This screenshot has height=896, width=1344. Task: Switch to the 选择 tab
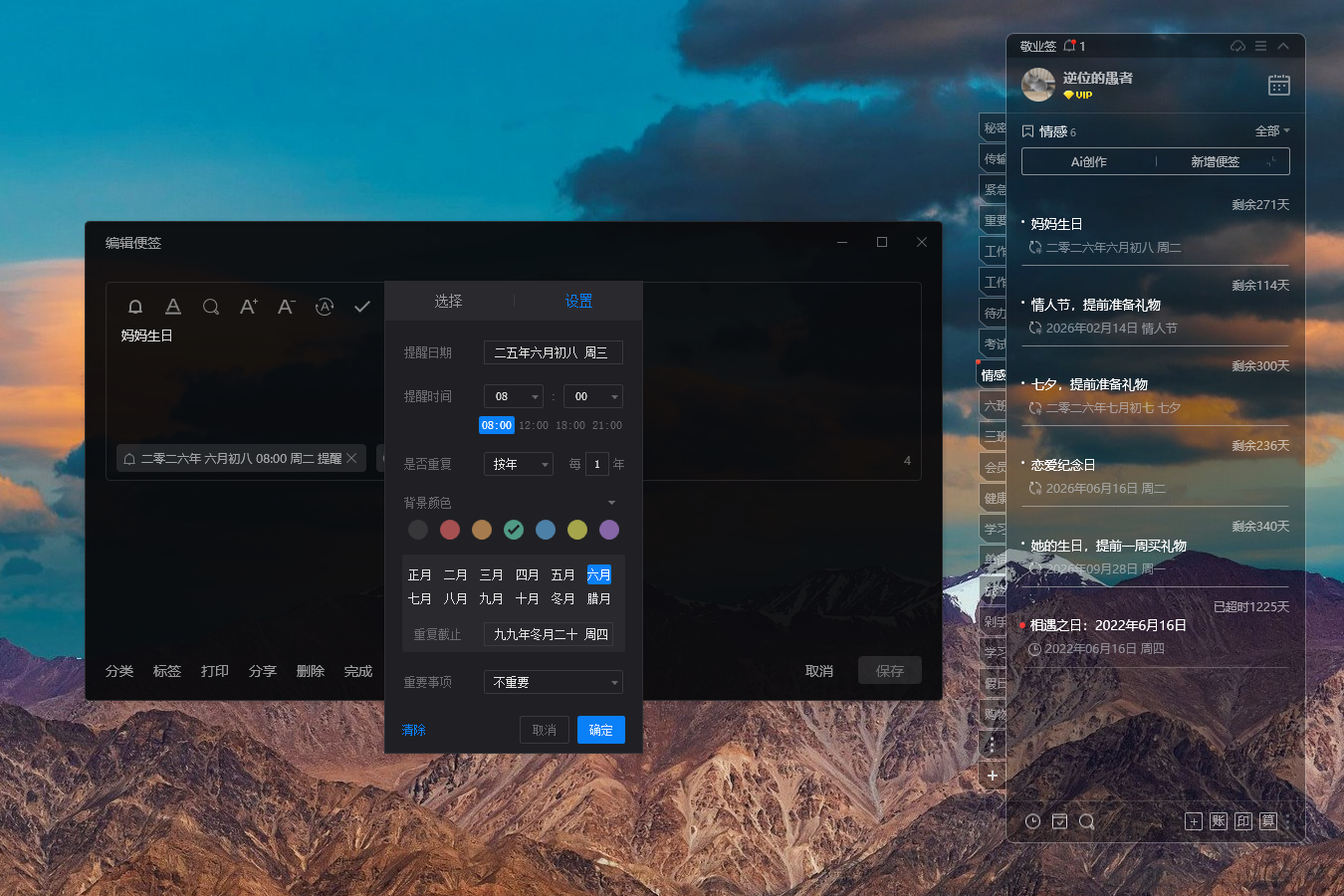coord(448,301)
